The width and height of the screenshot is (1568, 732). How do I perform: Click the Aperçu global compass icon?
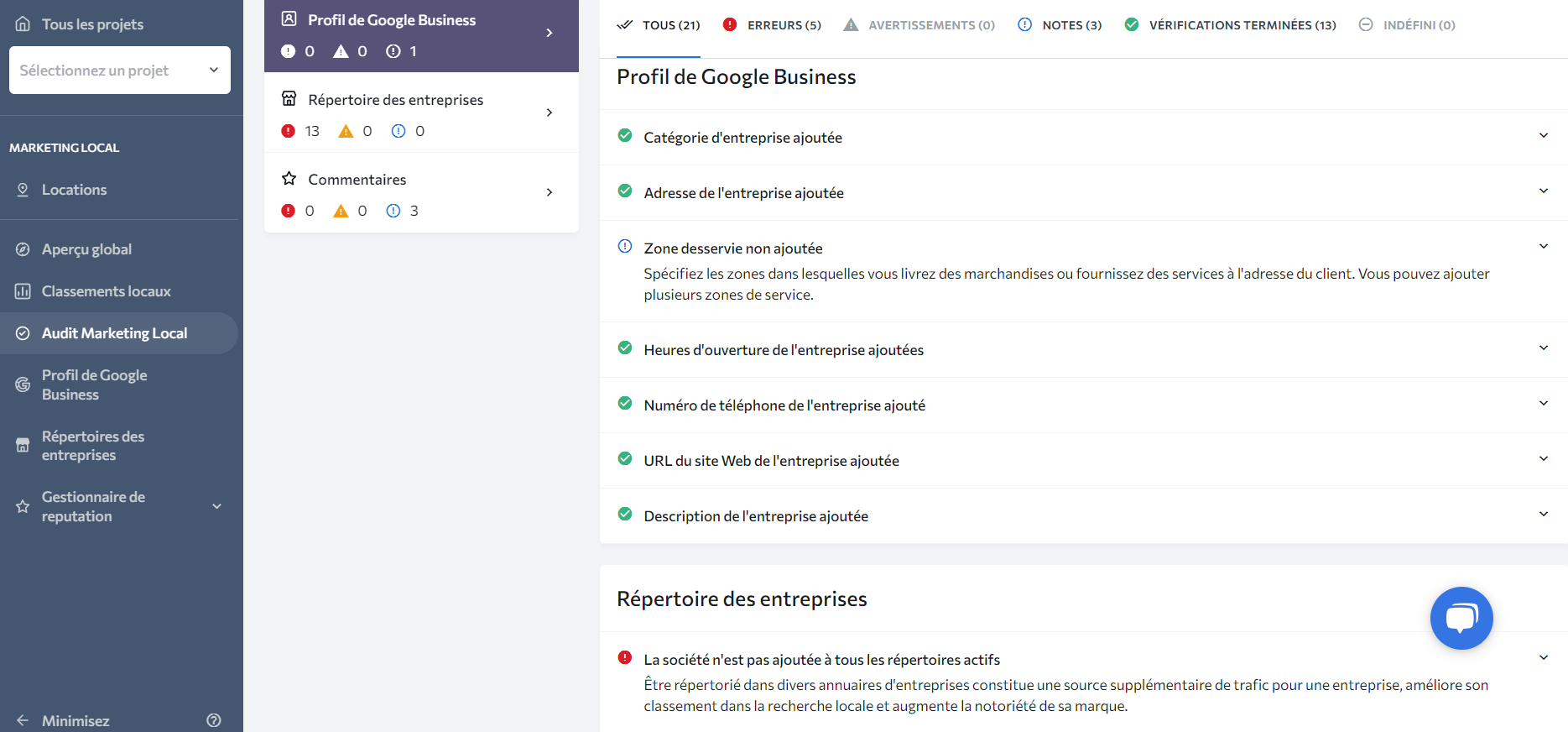point(23,249)
